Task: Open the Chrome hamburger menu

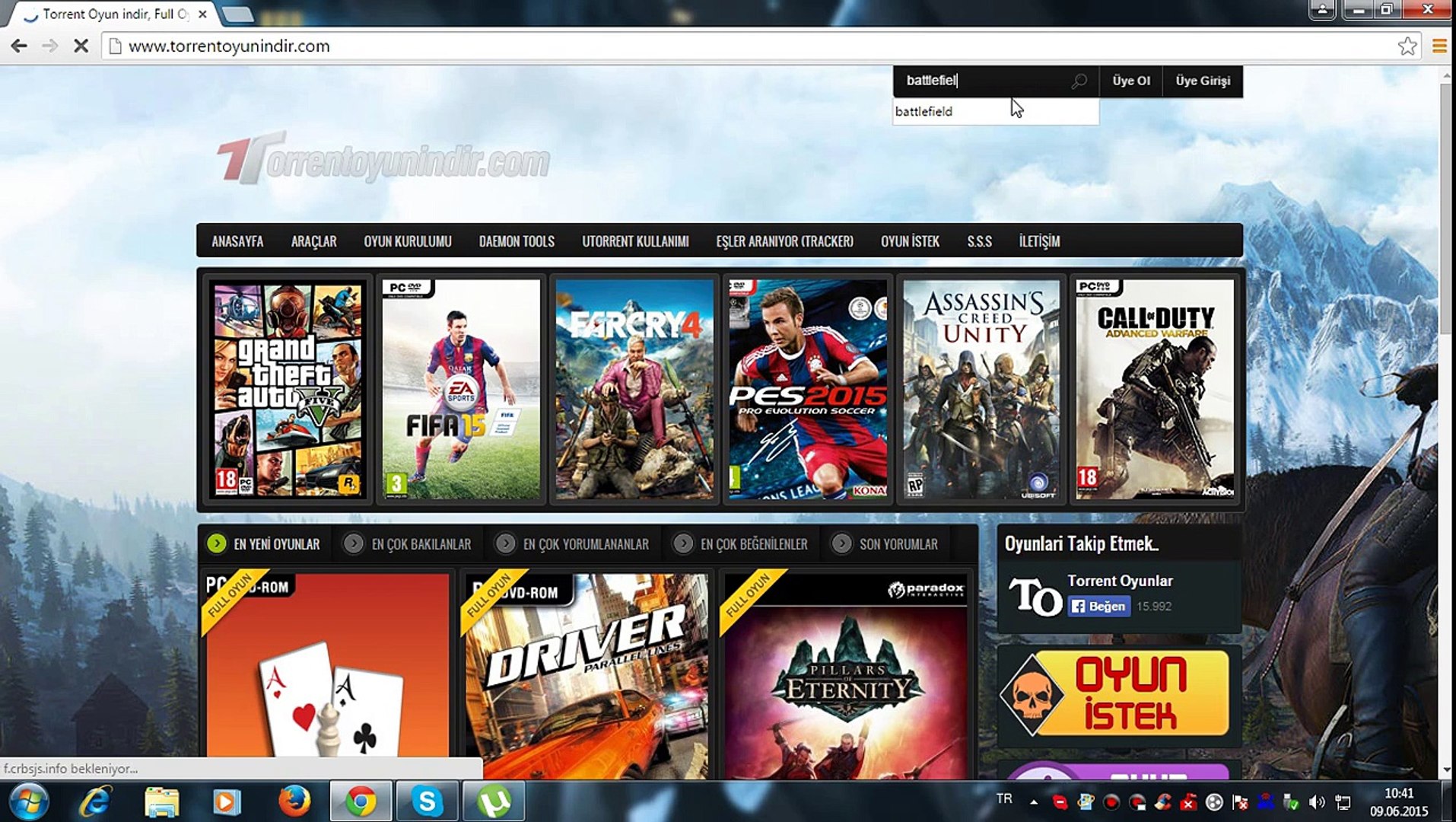Action: (x=1439, y=46)
